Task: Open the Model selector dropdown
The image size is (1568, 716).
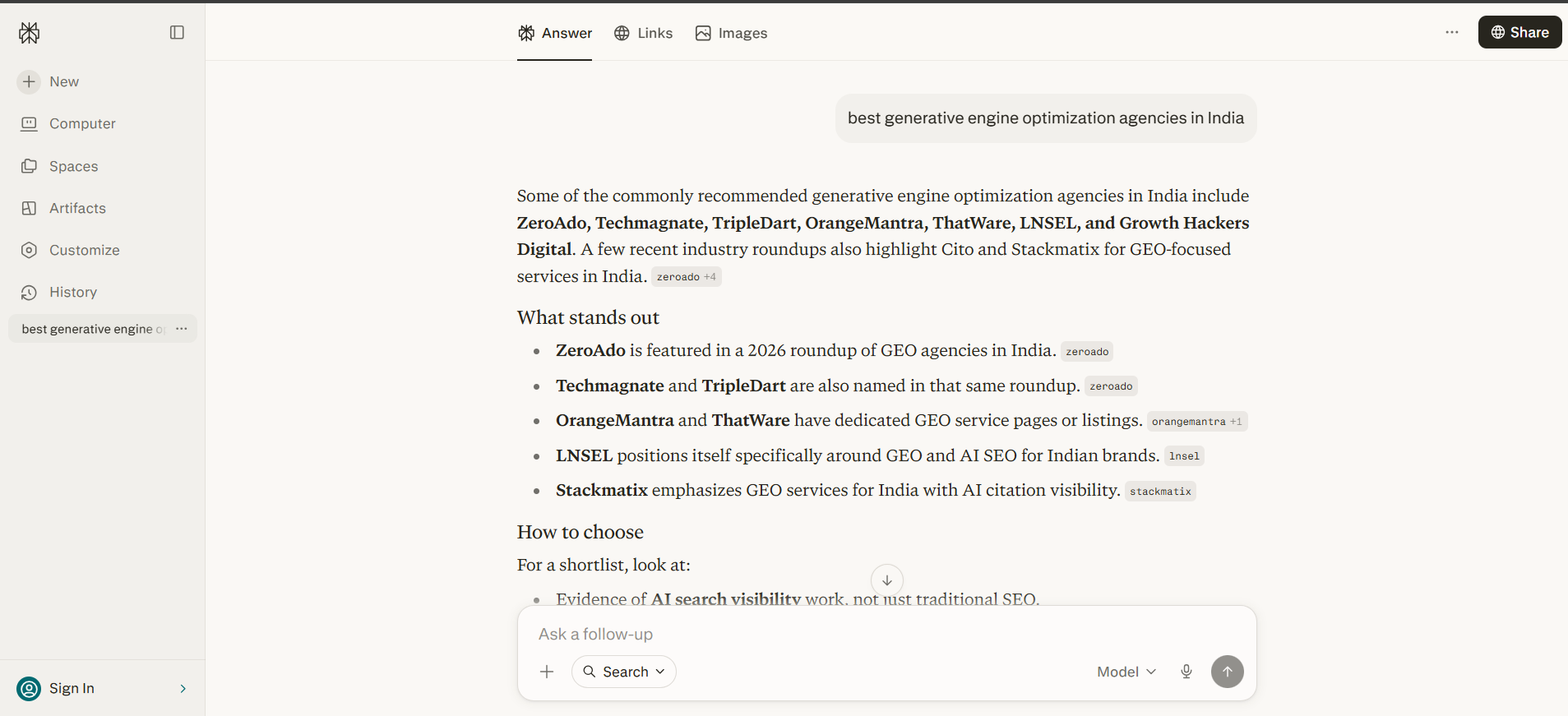Action: [1126, 672]
